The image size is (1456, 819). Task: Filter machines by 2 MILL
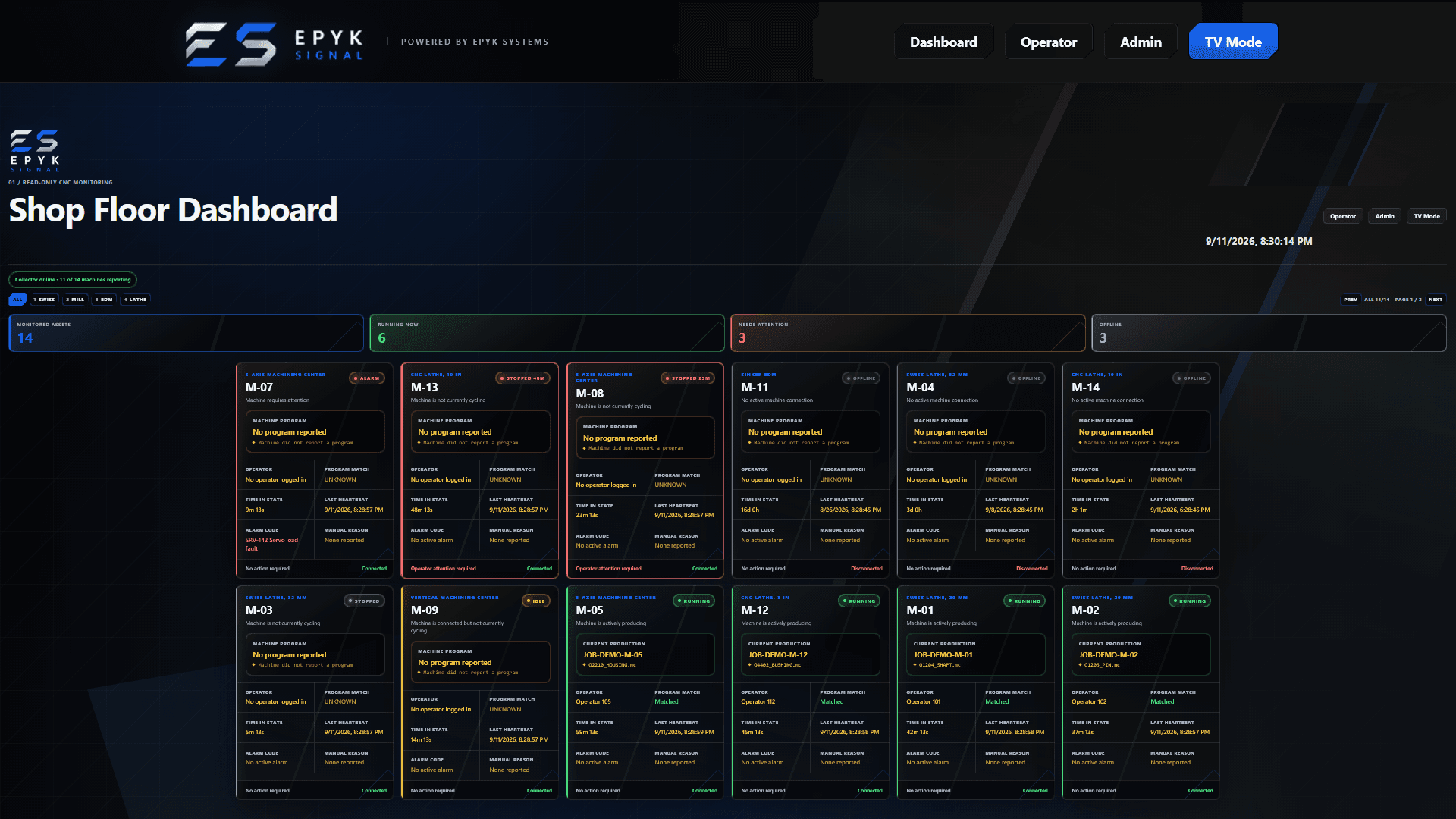[x=75, y=300]
